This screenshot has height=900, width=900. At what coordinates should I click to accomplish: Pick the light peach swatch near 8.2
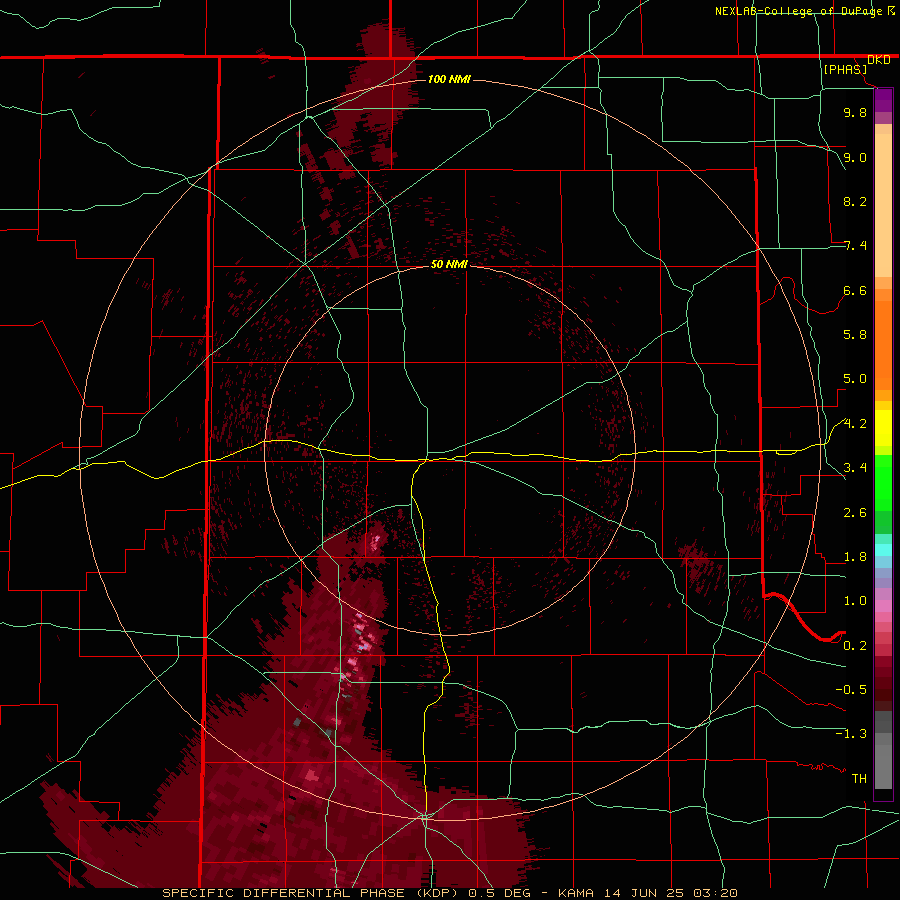coord(883,205)
